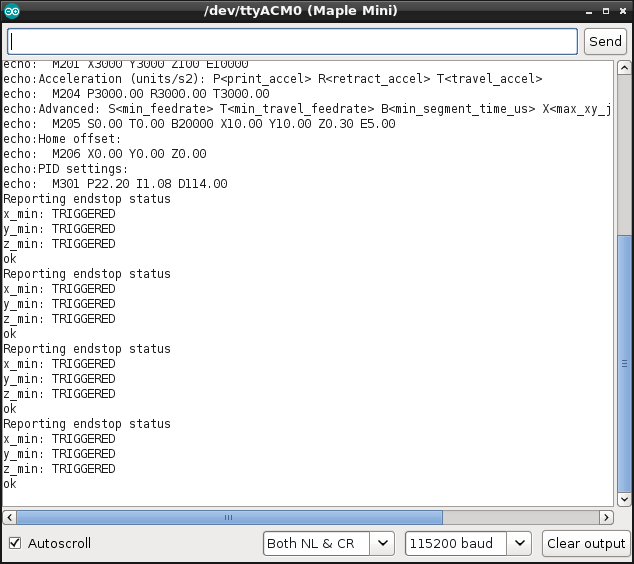This screenshot has width=634, height=564.
Task: Click the 'echo:PID settings:' line in the output
Action: pos(58,169)
